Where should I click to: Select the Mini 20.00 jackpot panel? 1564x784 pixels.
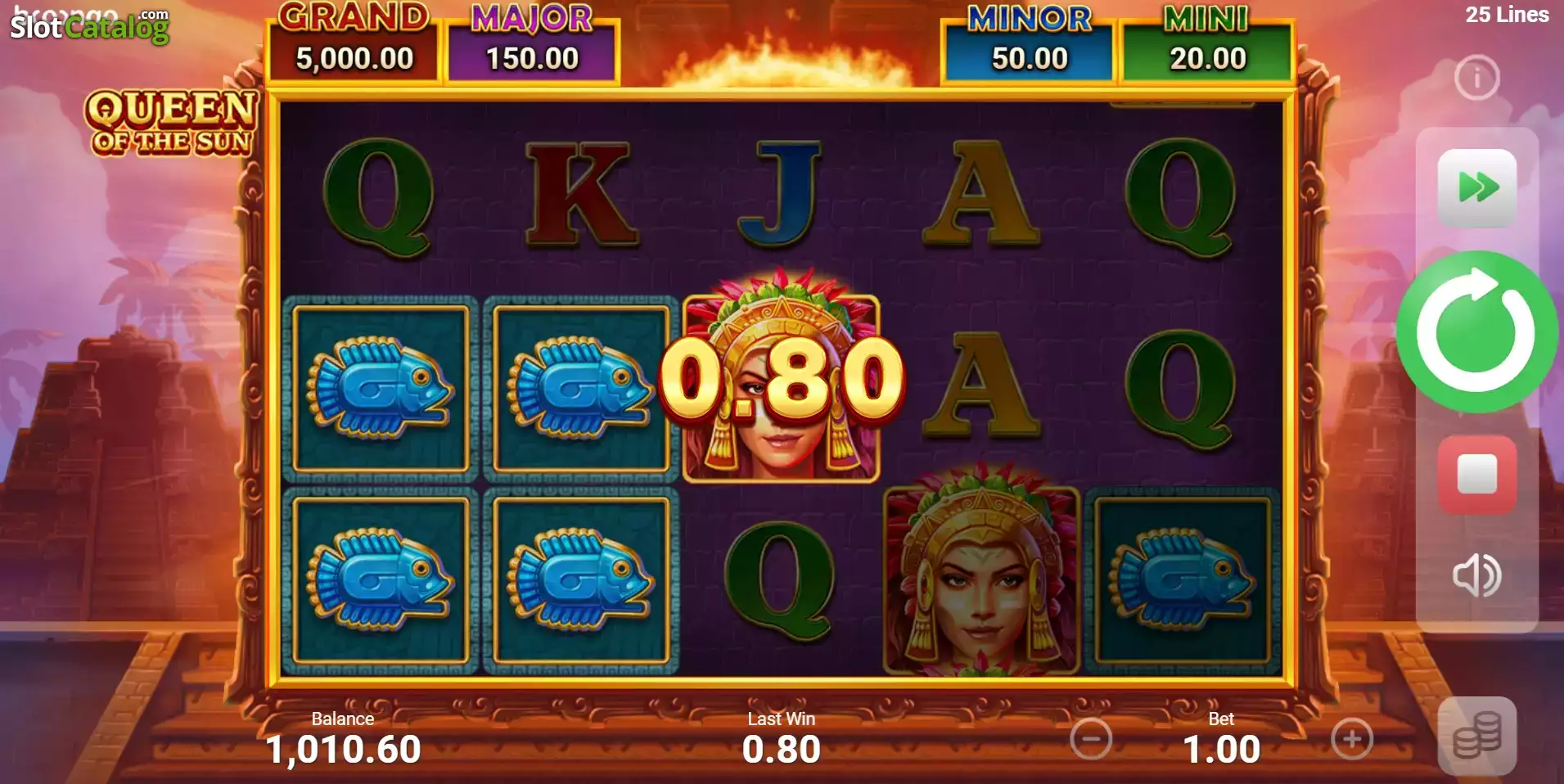(x=1207, y=43)
